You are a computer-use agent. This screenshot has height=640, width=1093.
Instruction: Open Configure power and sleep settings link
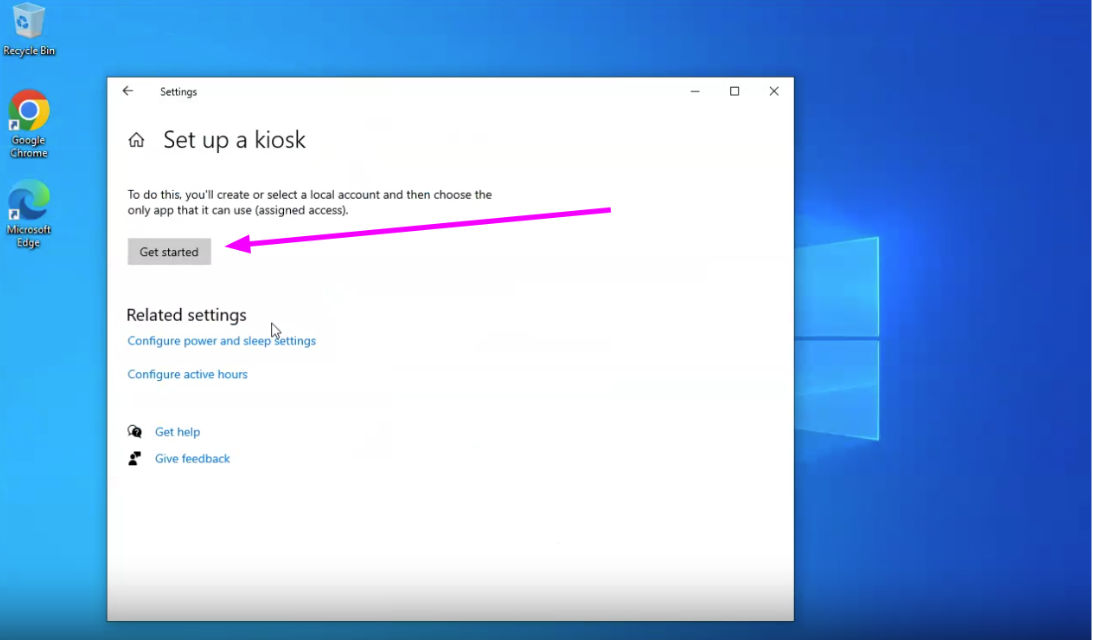point(222,341)
